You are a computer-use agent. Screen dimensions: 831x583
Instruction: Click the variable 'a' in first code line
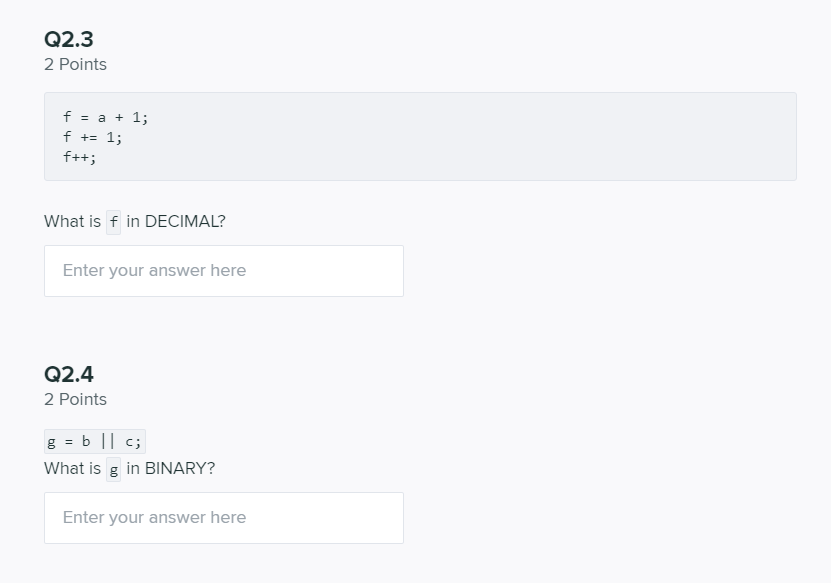101,117
